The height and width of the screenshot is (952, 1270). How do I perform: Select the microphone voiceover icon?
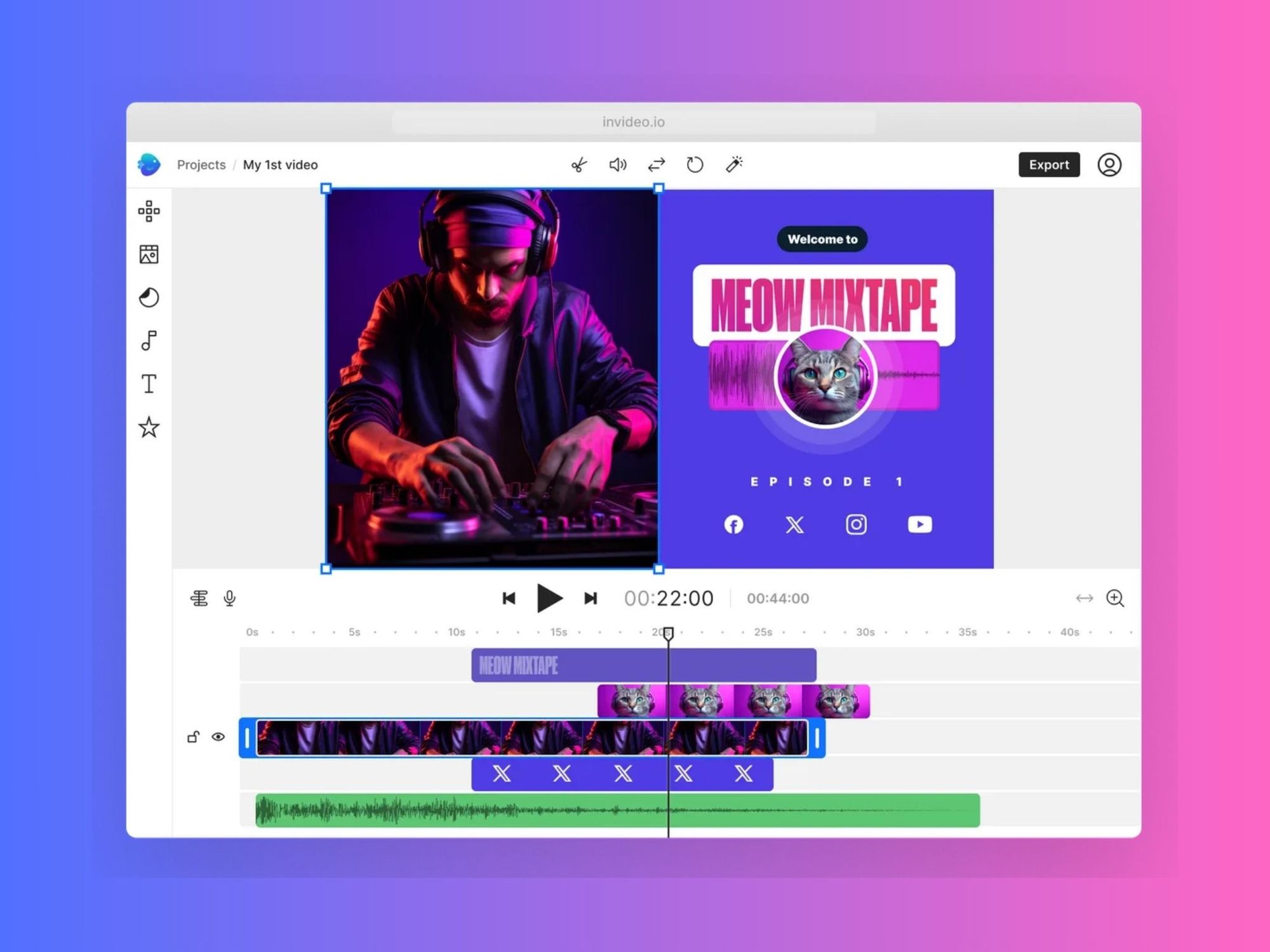tap(229, 597)
